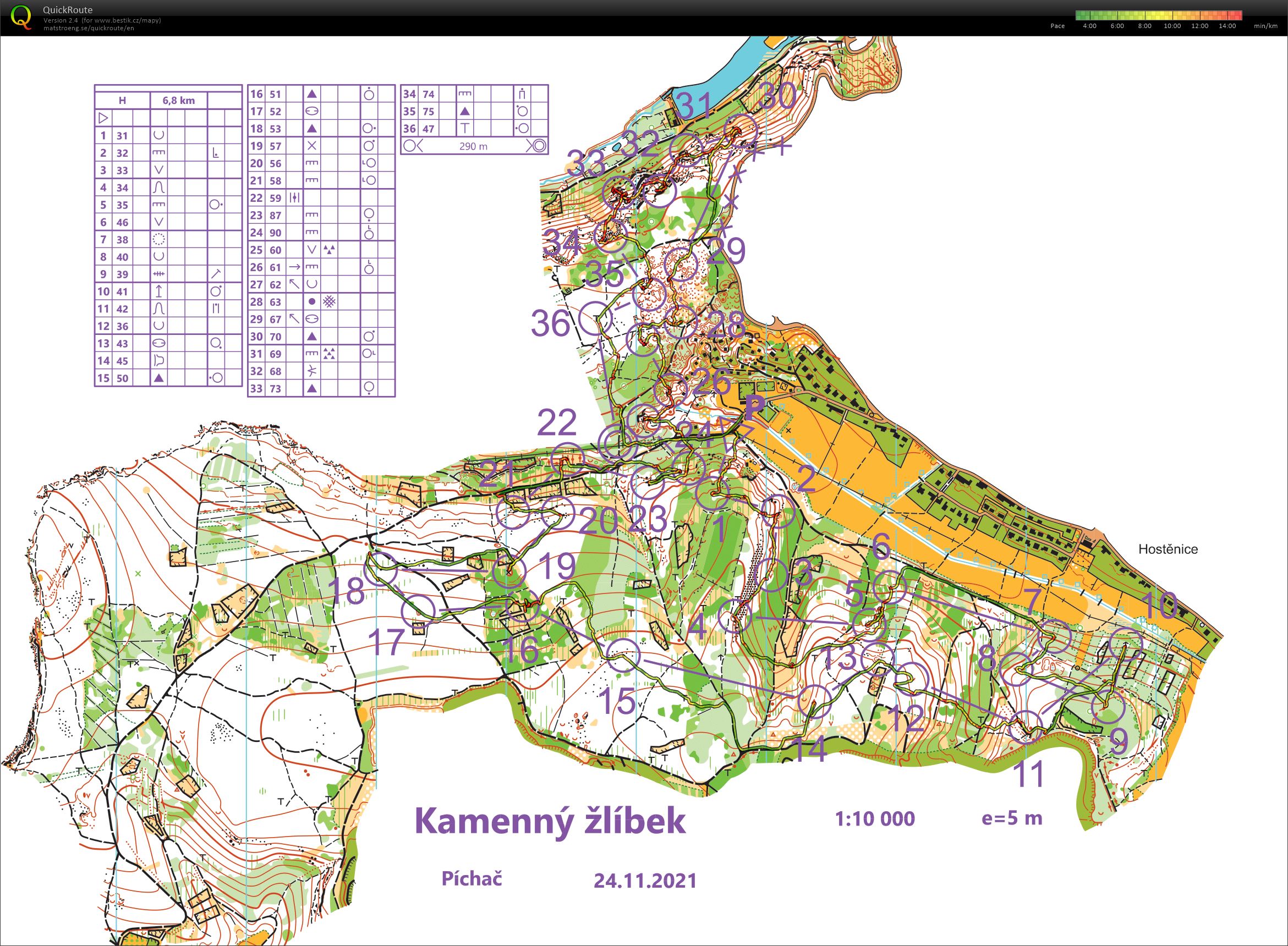
Task: Click the Hostěnice place name label
Action: point(1168,549)
